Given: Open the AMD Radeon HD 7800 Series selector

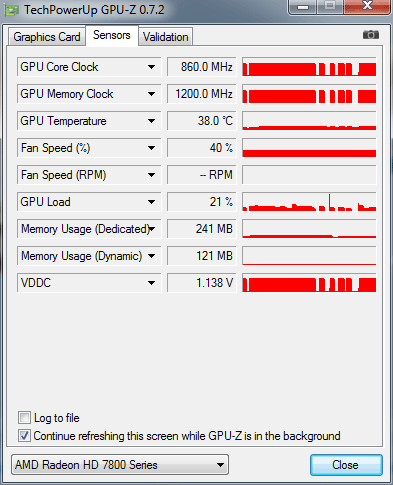Looking at the screenshot, I should coord(120,464).
